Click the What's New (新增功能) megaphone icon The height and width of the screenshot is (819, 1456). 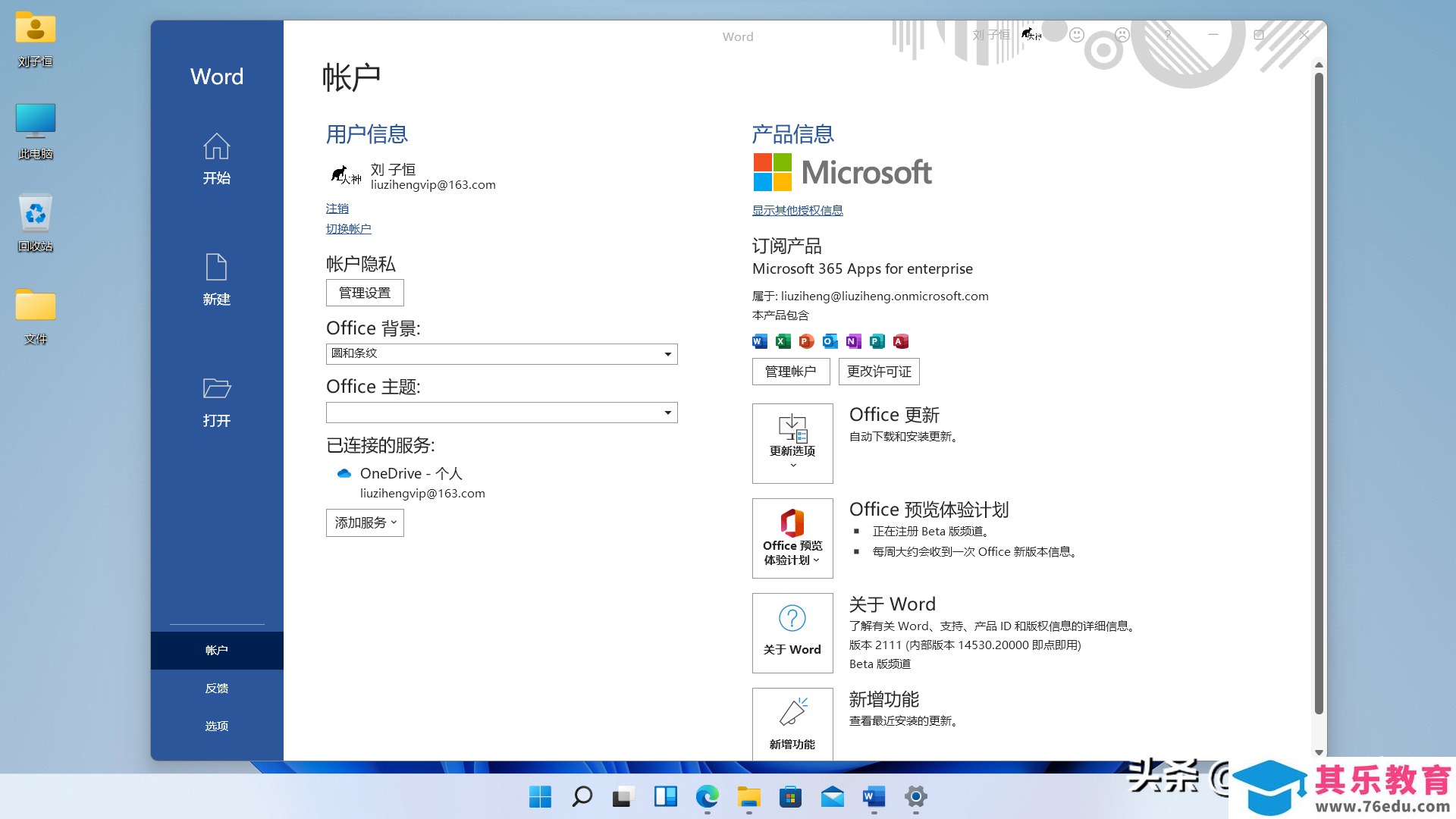click(x=792, y=712)
